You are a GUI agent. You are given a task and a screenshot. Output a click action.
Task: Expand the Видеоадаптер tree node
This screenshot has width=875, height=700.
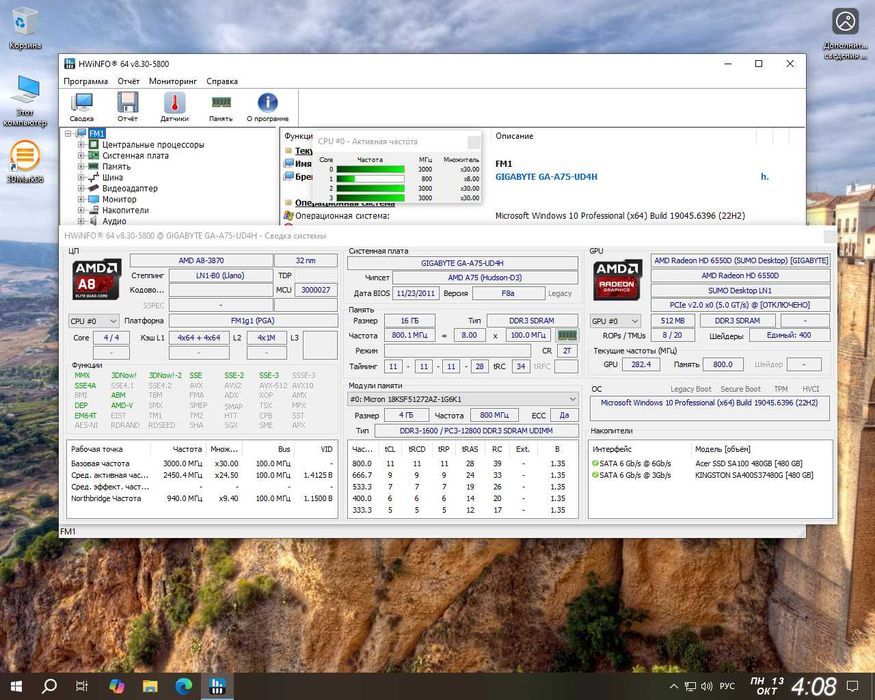coord(81,188)
